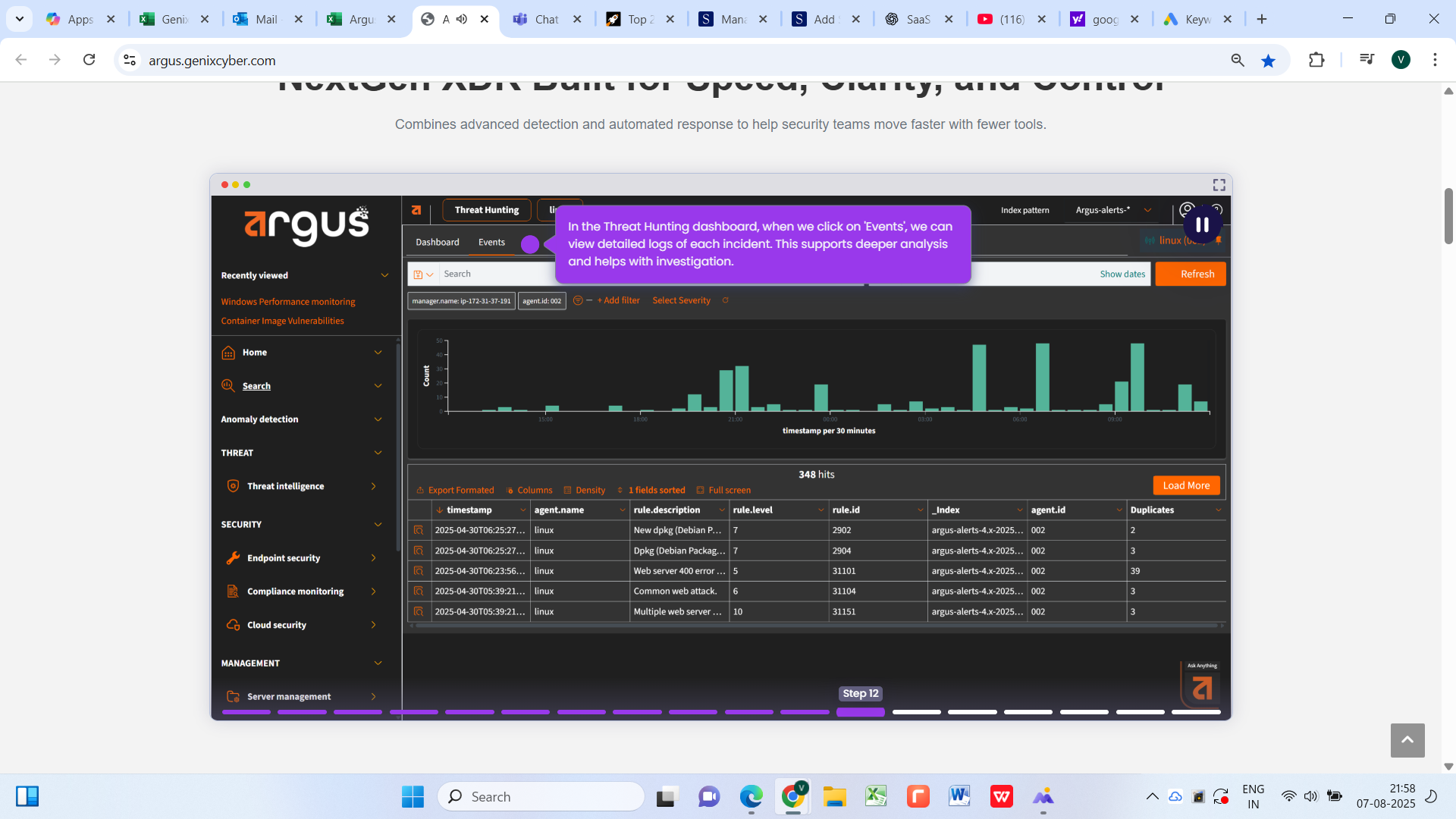
Task: Click the Home icon in the Argus sidebar
Action: (x=228, y=353)
